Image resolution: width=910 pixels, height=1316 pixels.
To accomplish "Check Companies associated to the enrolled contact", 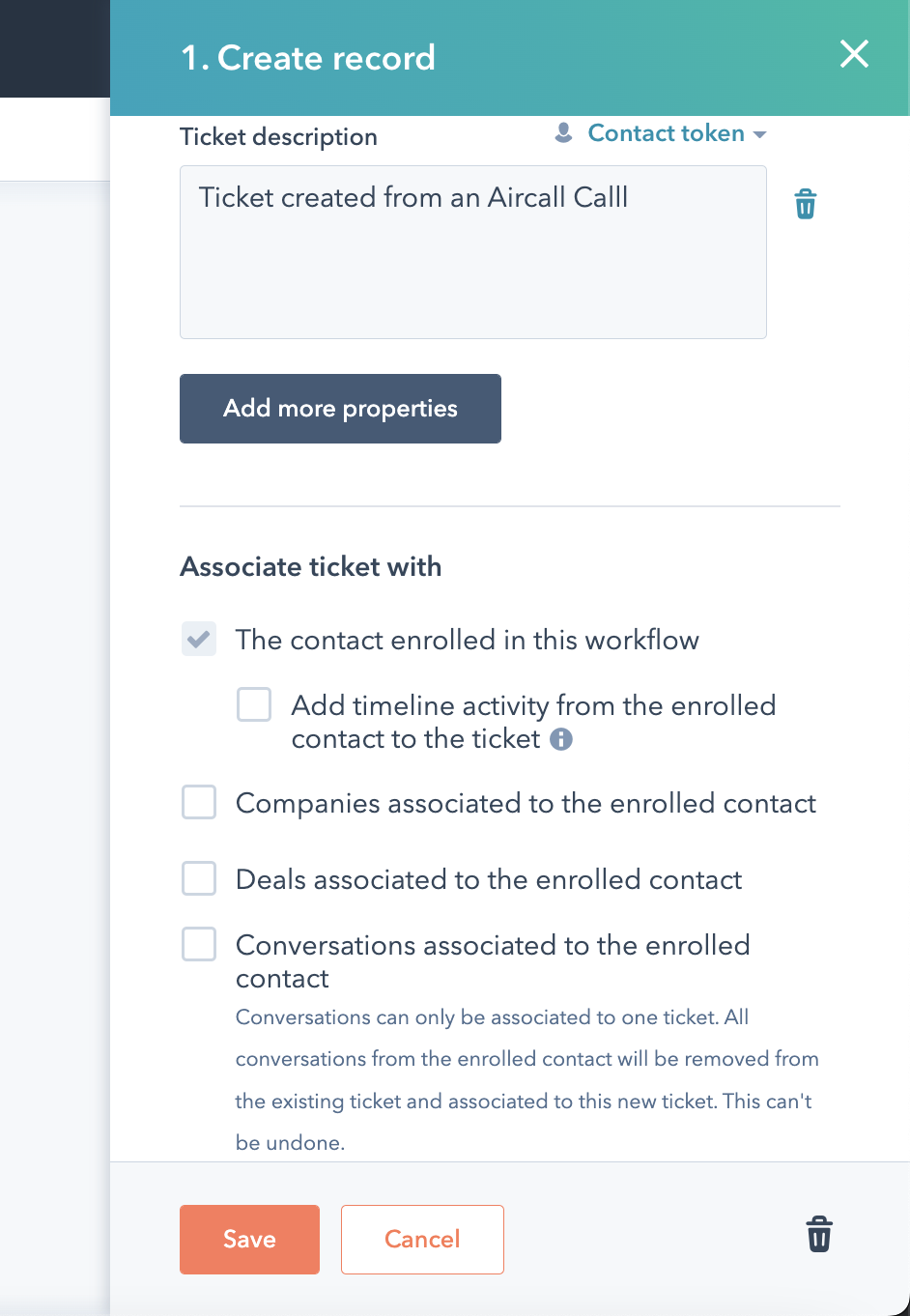I will pyautogui.click(x=199, y=802).
